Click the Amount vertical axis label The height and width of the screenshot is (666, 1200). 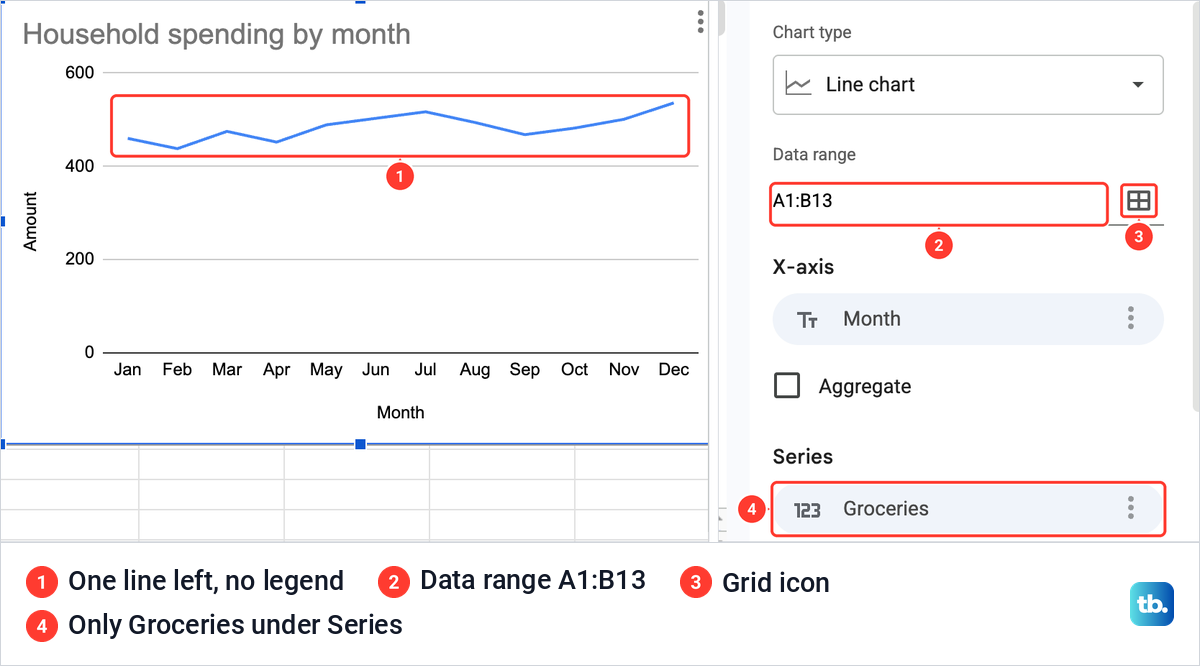coord(30,221)
